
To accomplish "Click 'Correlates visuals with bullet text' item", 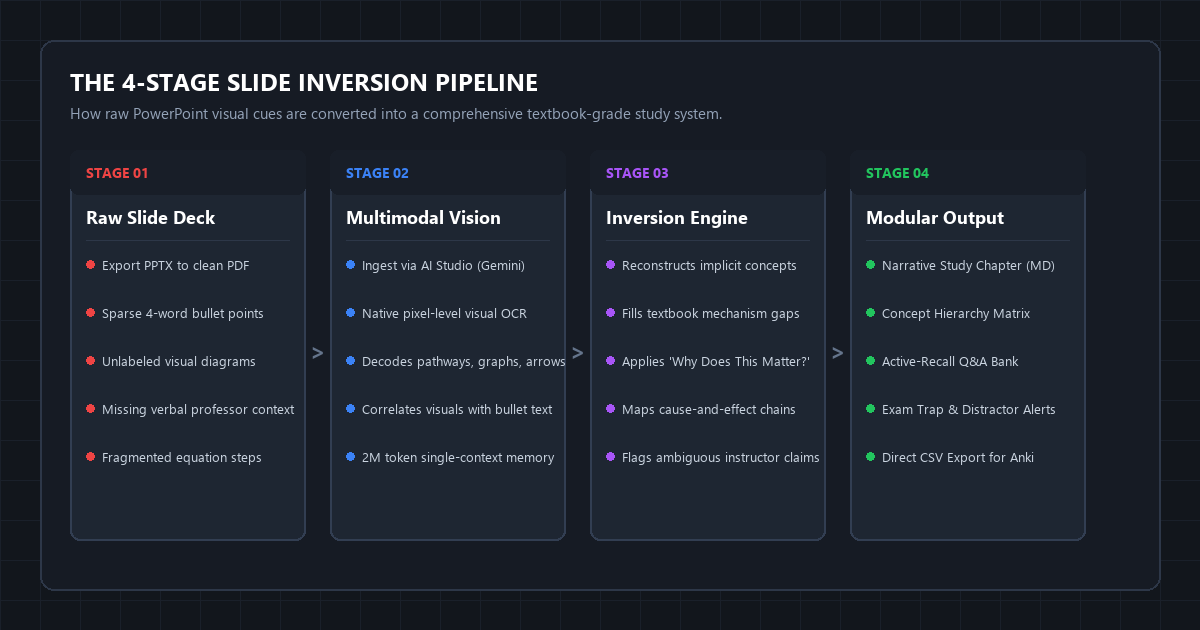I will click(x=457, y=410).
